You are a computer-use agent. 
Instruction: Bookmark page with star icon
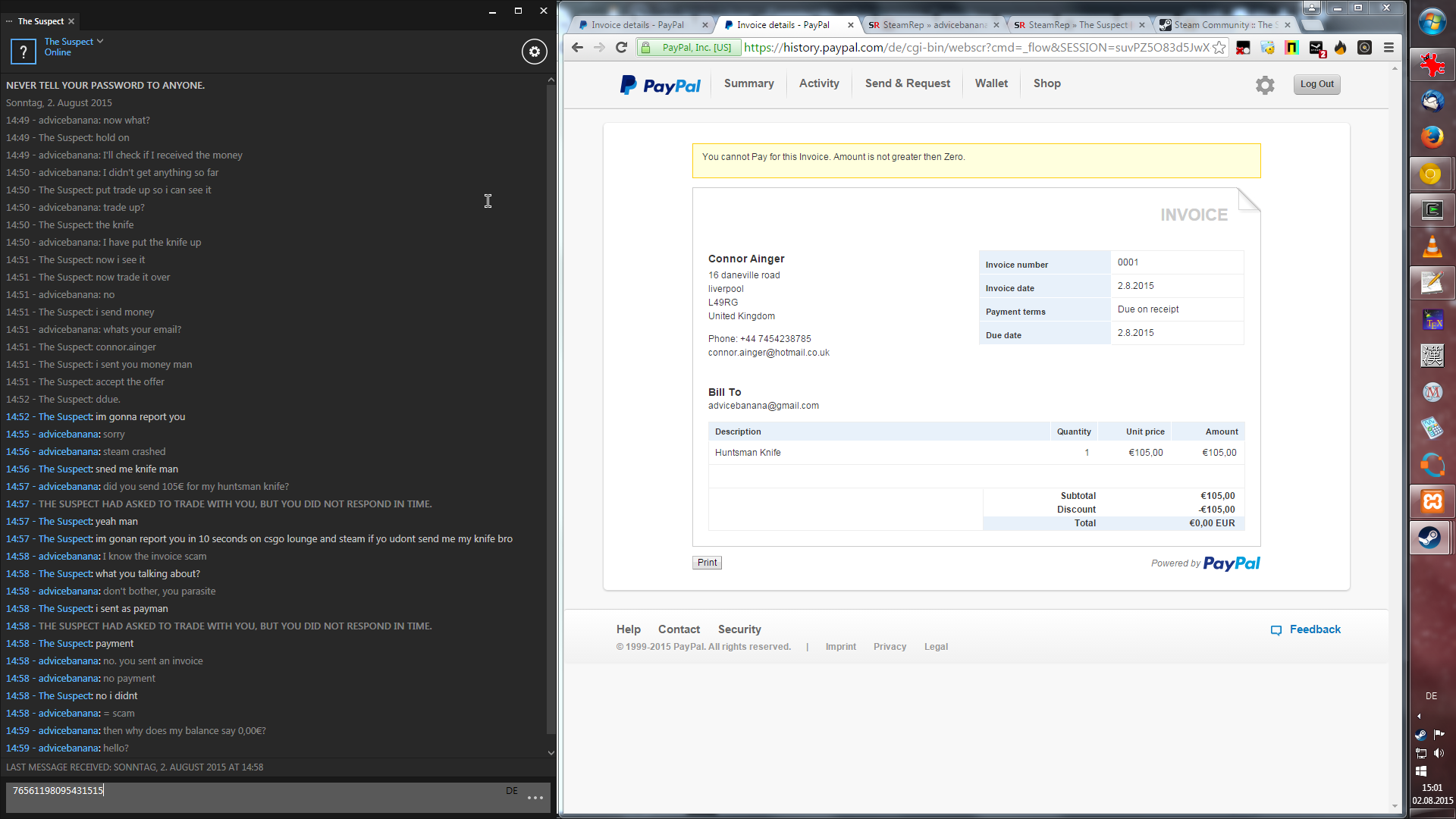click(x=1219, y=48)
